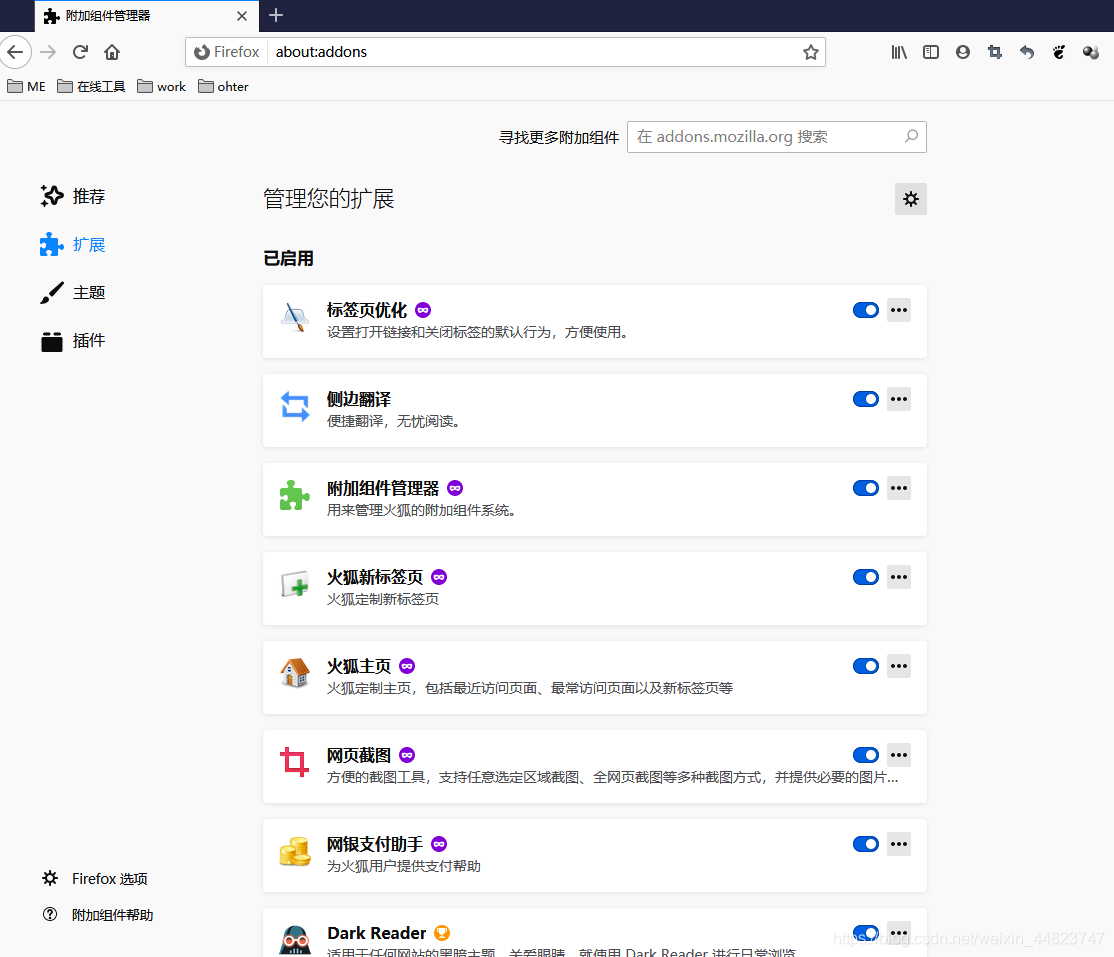Screen dimensions: 1114x957
Task: Click the purple badge next to 附加组件管理器
Action: [455, 488]
